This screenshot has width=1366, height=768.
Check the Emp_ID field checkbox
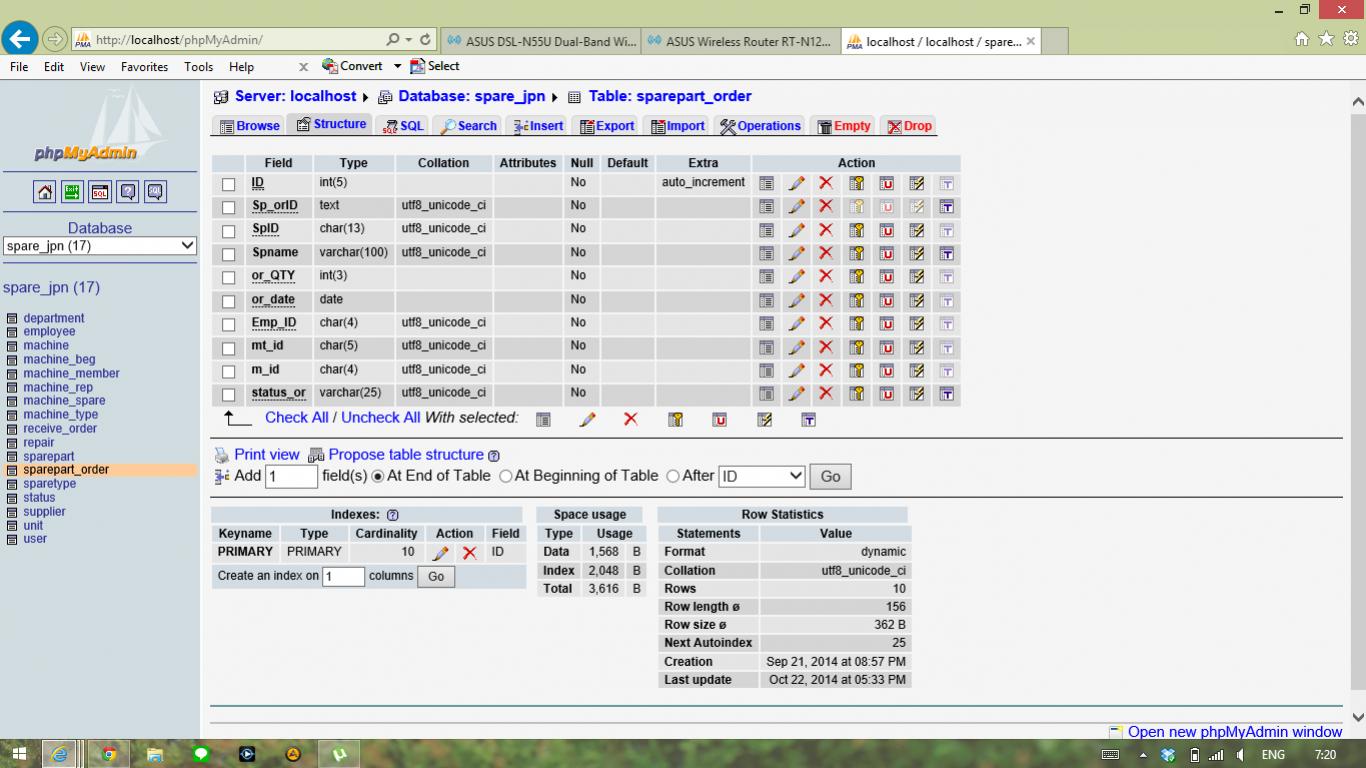pyautogui.click(x=229, y=324)
